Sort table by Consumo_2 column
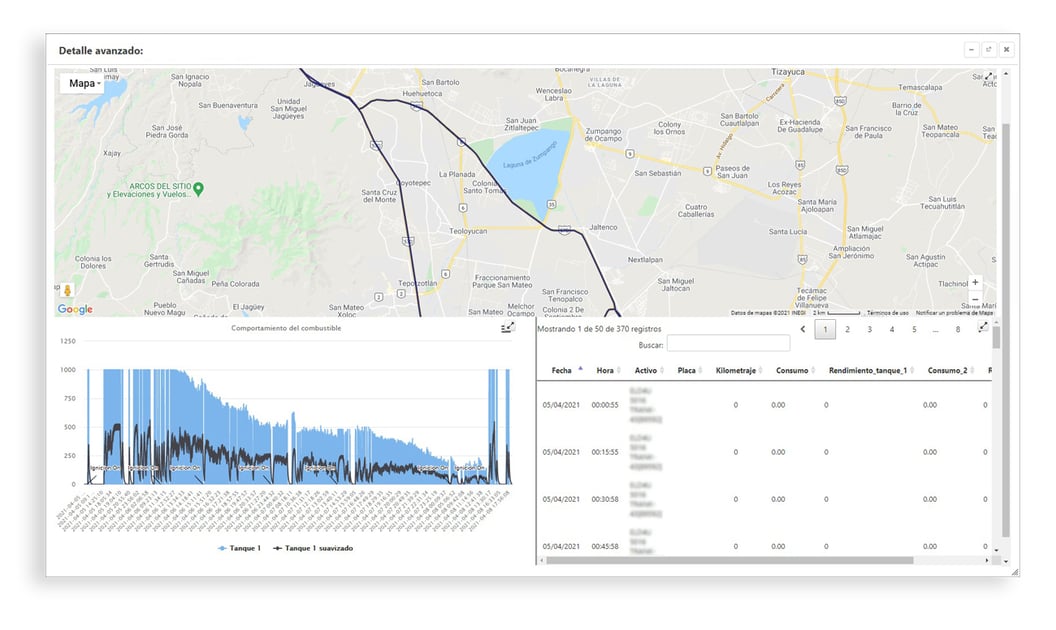 coord(950,371)
